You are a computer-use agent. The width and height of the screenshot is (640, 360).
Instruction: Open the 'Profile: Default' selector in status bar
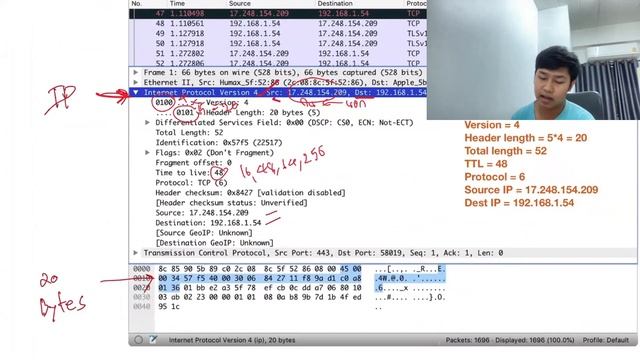(x=605, y=340)
